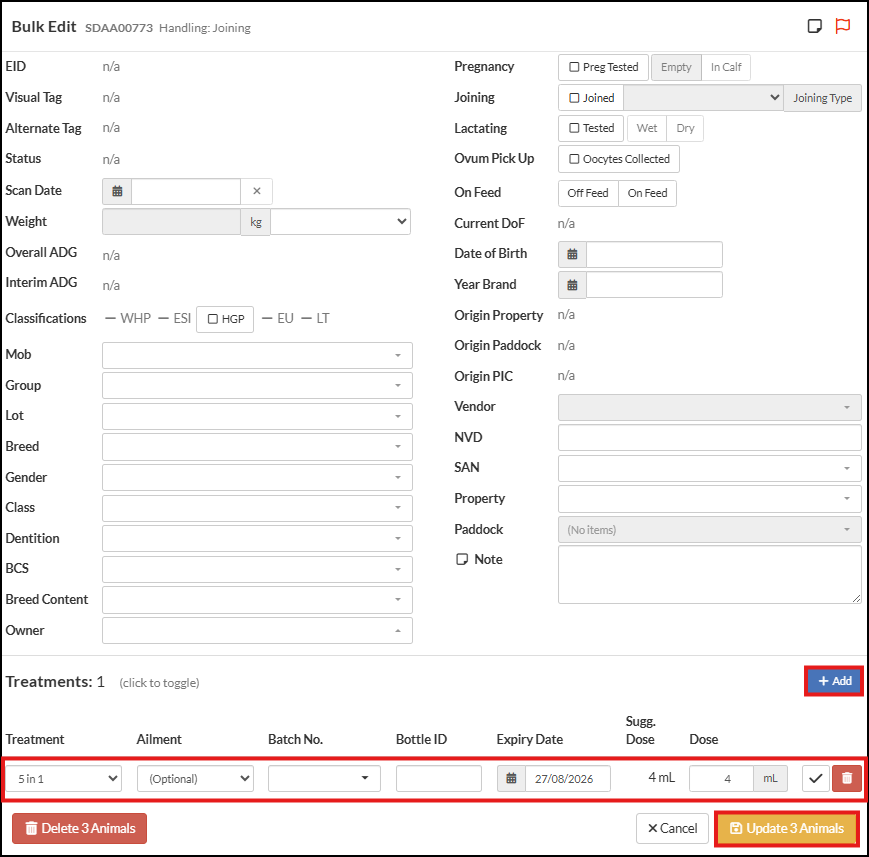Viewport: 869px width, 857px height.
Task: Click into the NVD text field
Action: click(709, 437)
